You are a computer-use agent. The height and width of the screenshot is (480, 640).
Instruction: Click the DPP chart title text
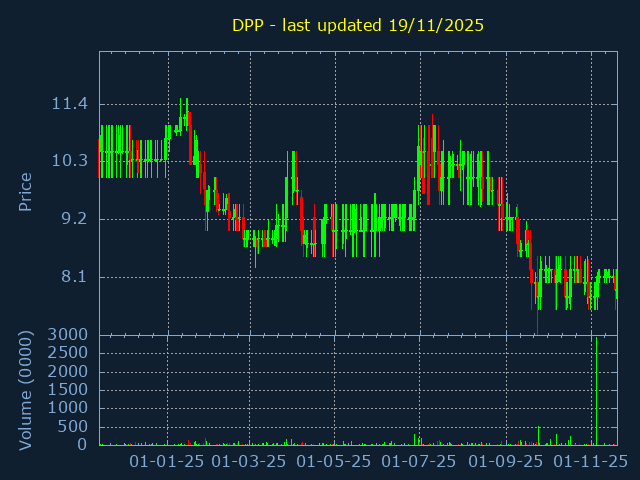click(x=358, y=25)
